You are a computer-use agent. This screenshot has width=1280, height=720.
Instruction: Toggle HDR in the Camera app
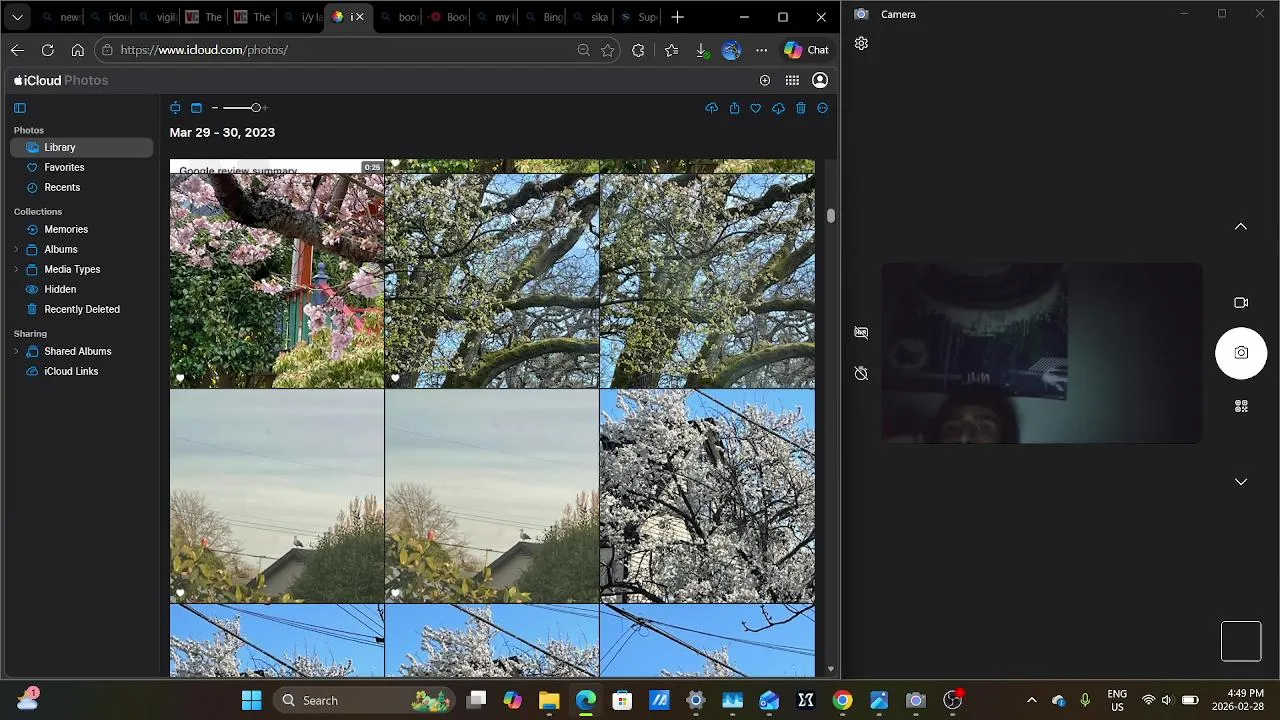click(x=861, y=332)
